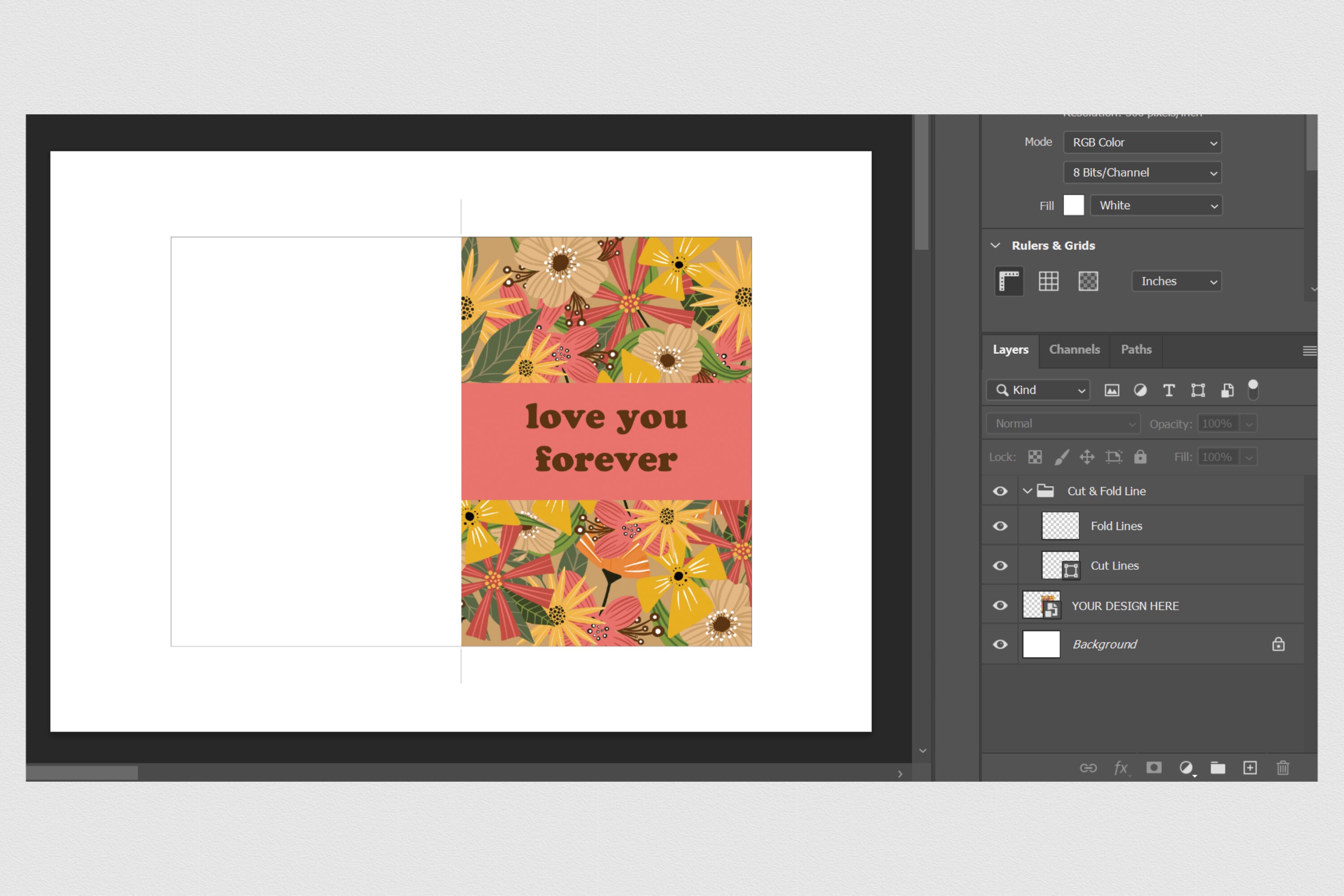Add a layer mask with the mask icon
This screenshot has width=1344, height=896.
click(1154, 768)
